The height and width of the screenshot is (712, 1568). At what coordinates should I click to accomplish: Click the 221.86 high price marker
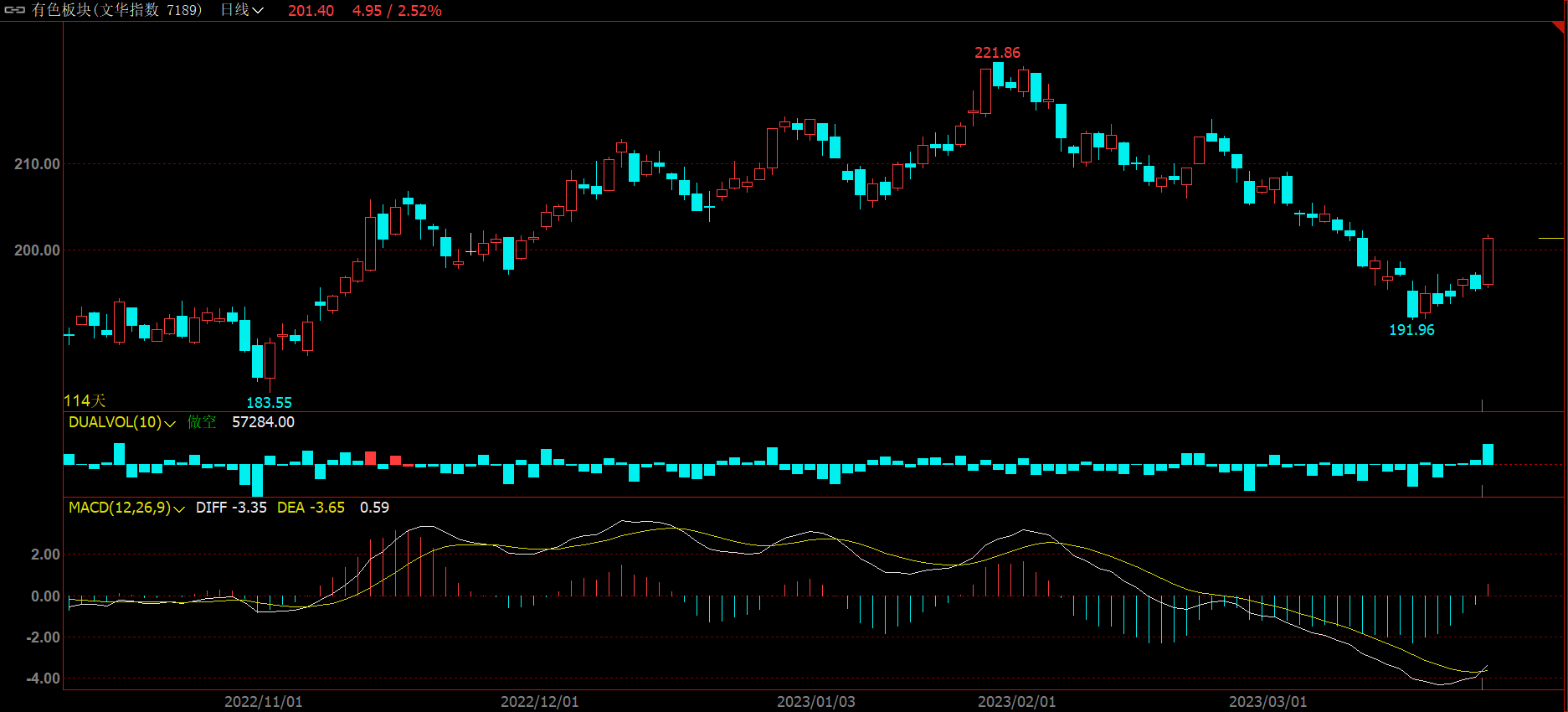[997, 53]
